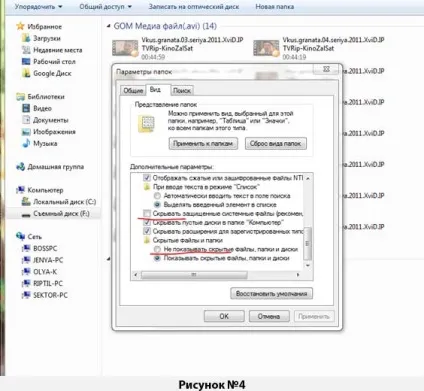Select Не показывать скрытые файлы radio
The width and height of the screenshot is (424, 391).
[157, 249]
